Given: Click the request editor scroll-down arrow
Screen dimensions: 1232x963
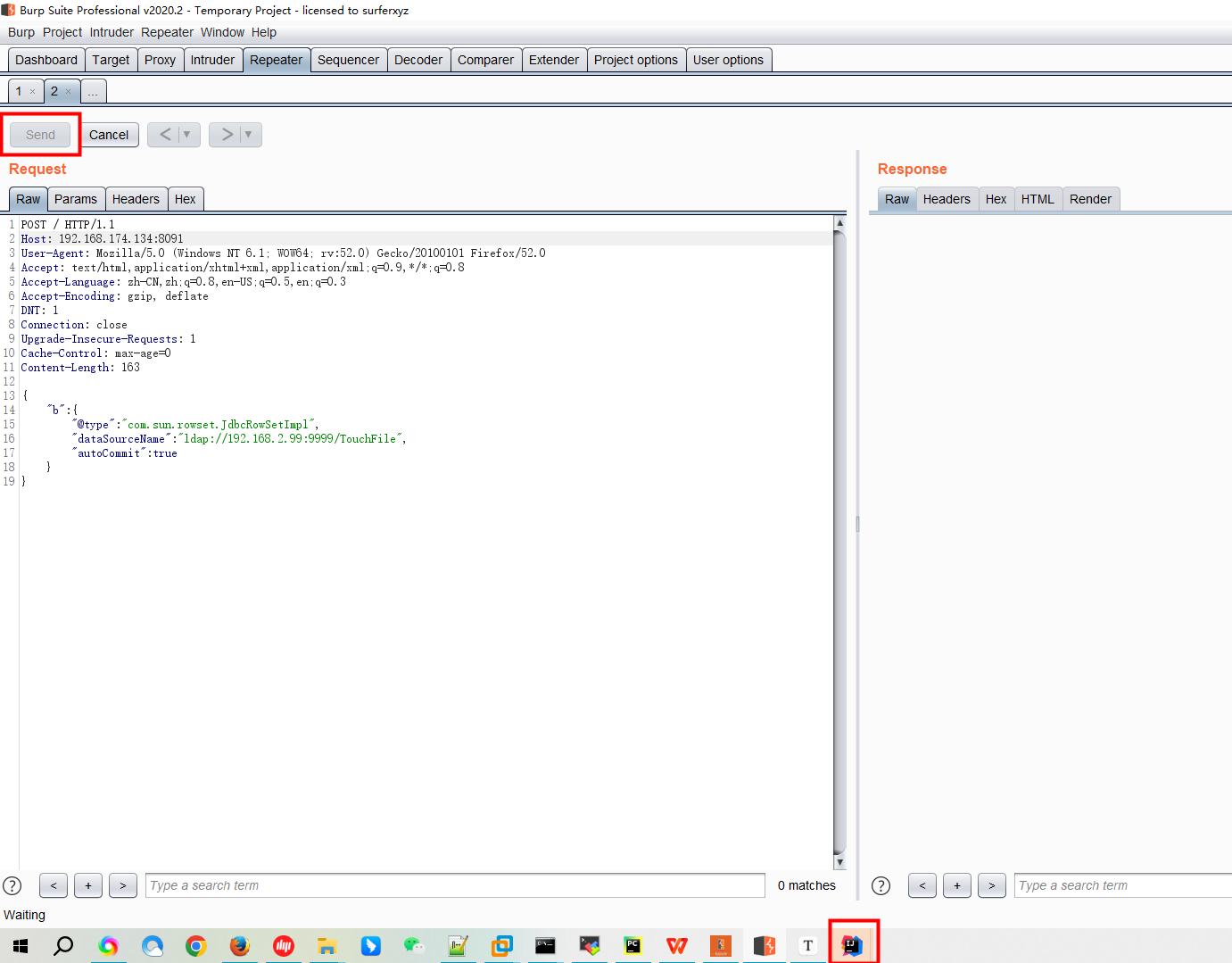Looking at the screenshot, I should click(x=839, y=862).
